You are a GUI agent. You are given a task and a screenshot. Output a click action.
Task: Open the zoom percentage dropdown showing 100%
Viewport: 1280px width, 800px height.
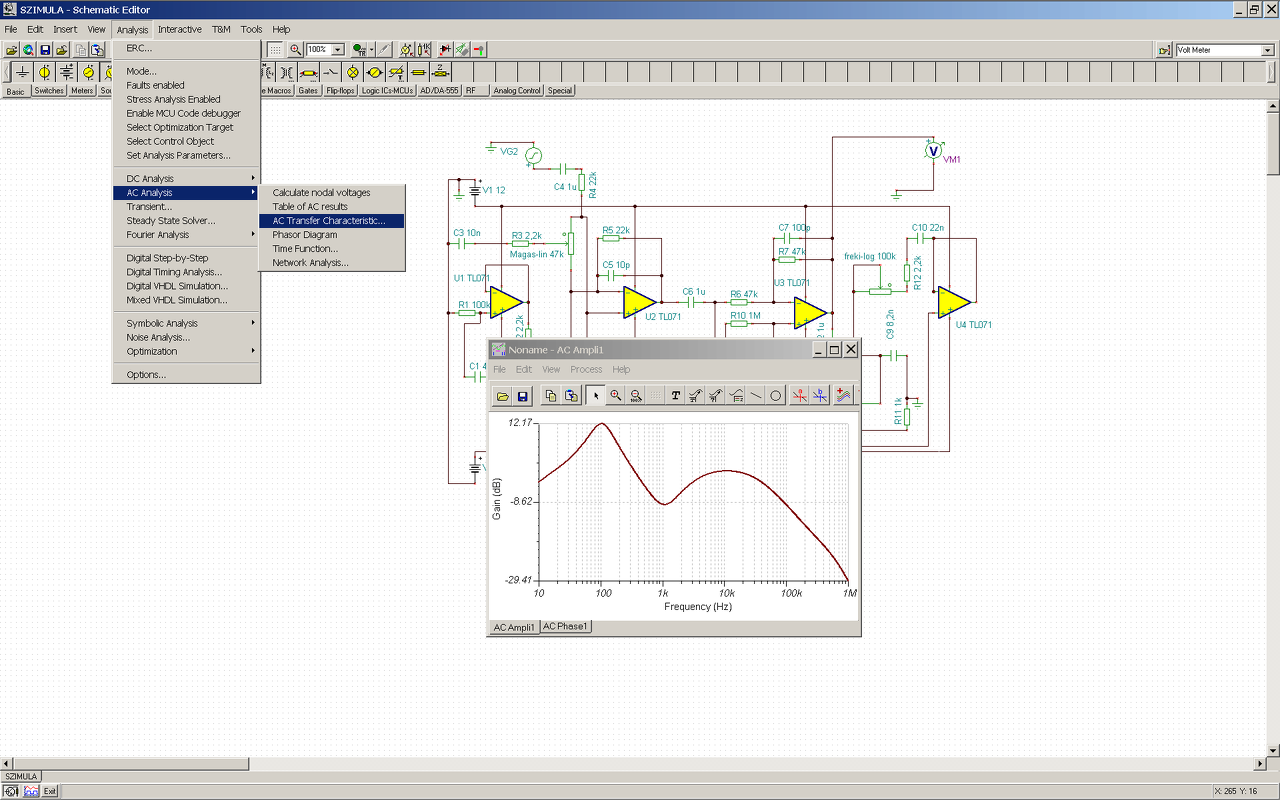pos(338,49)
